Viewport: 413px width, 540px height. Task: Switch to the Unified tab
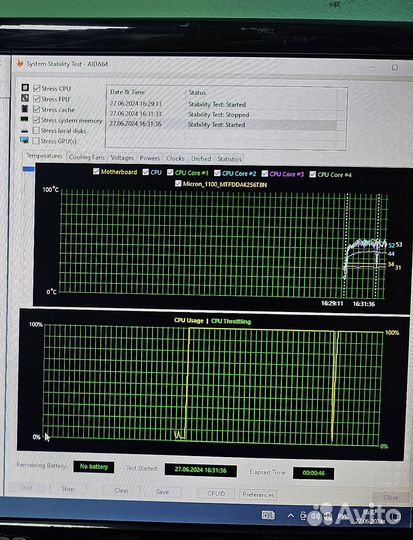click(201, 159)
